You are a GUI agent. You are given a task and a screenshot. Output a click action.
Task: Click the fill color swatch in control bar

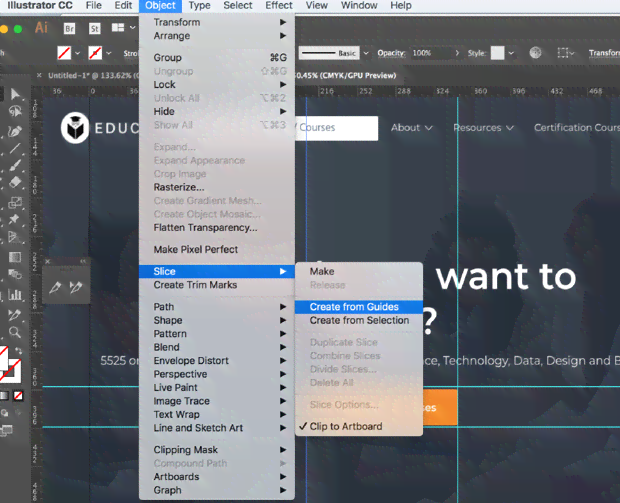64,53
